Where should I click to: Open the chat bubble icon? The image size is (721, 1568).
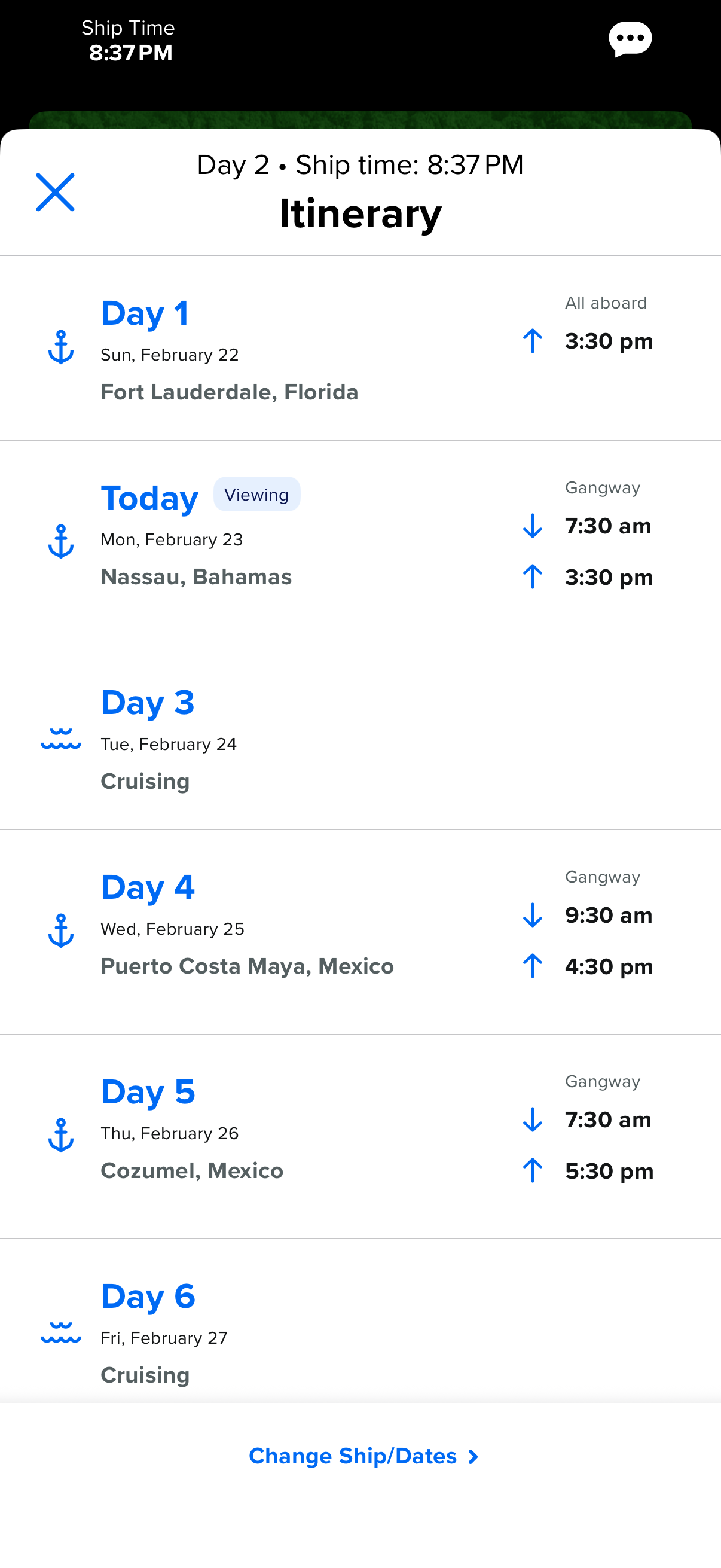(x=630, y=39)
